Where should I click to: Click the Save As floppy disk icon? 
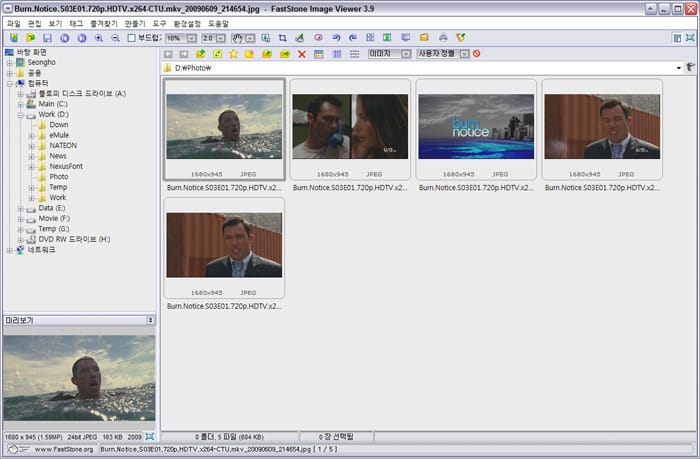(47, 38)
